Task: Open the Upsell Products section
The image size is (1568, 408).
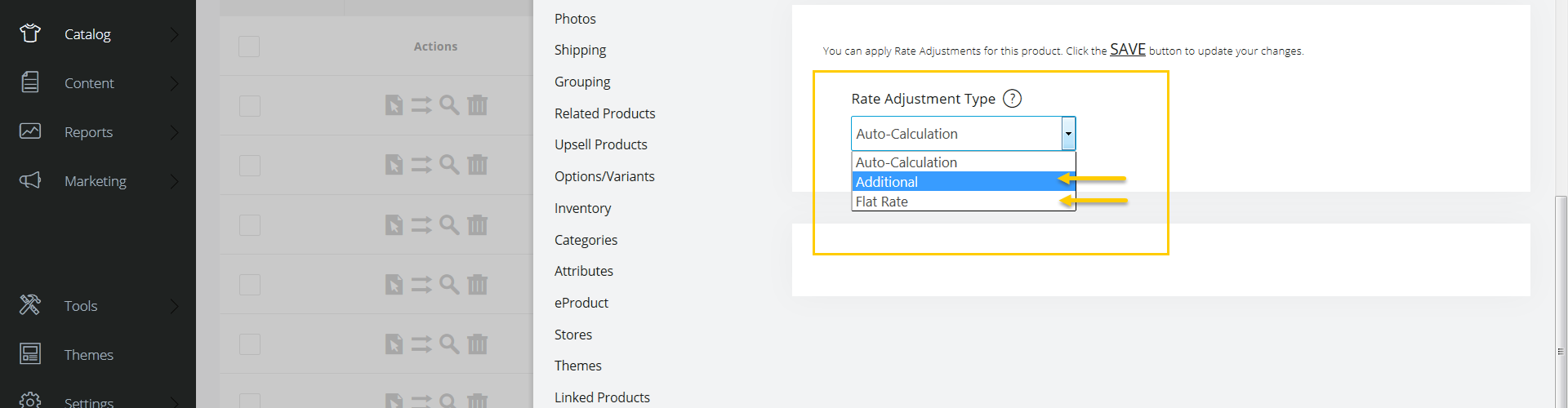Action: click(600, 144)
